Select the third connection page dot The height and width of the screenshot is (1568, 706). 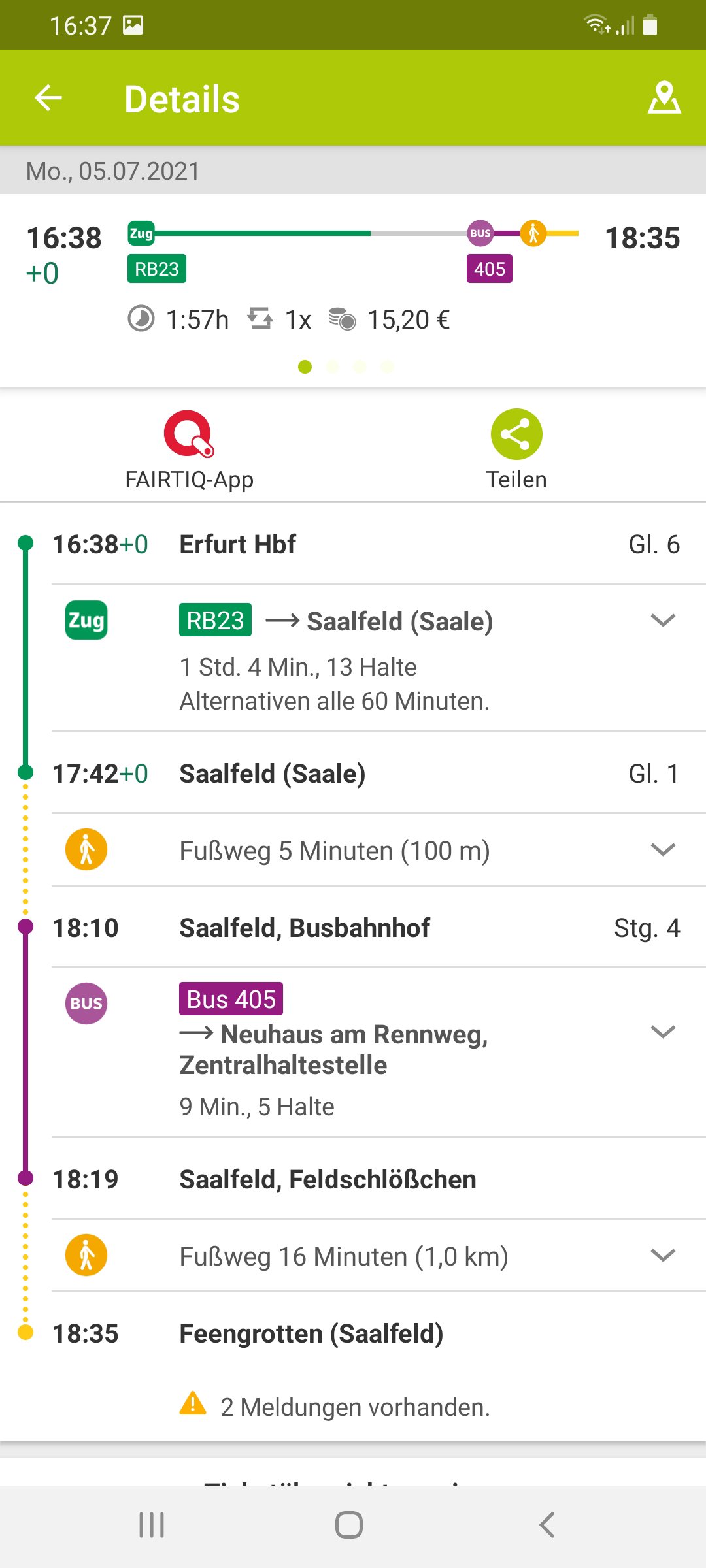pyautogui.click(x=360, y=367)
